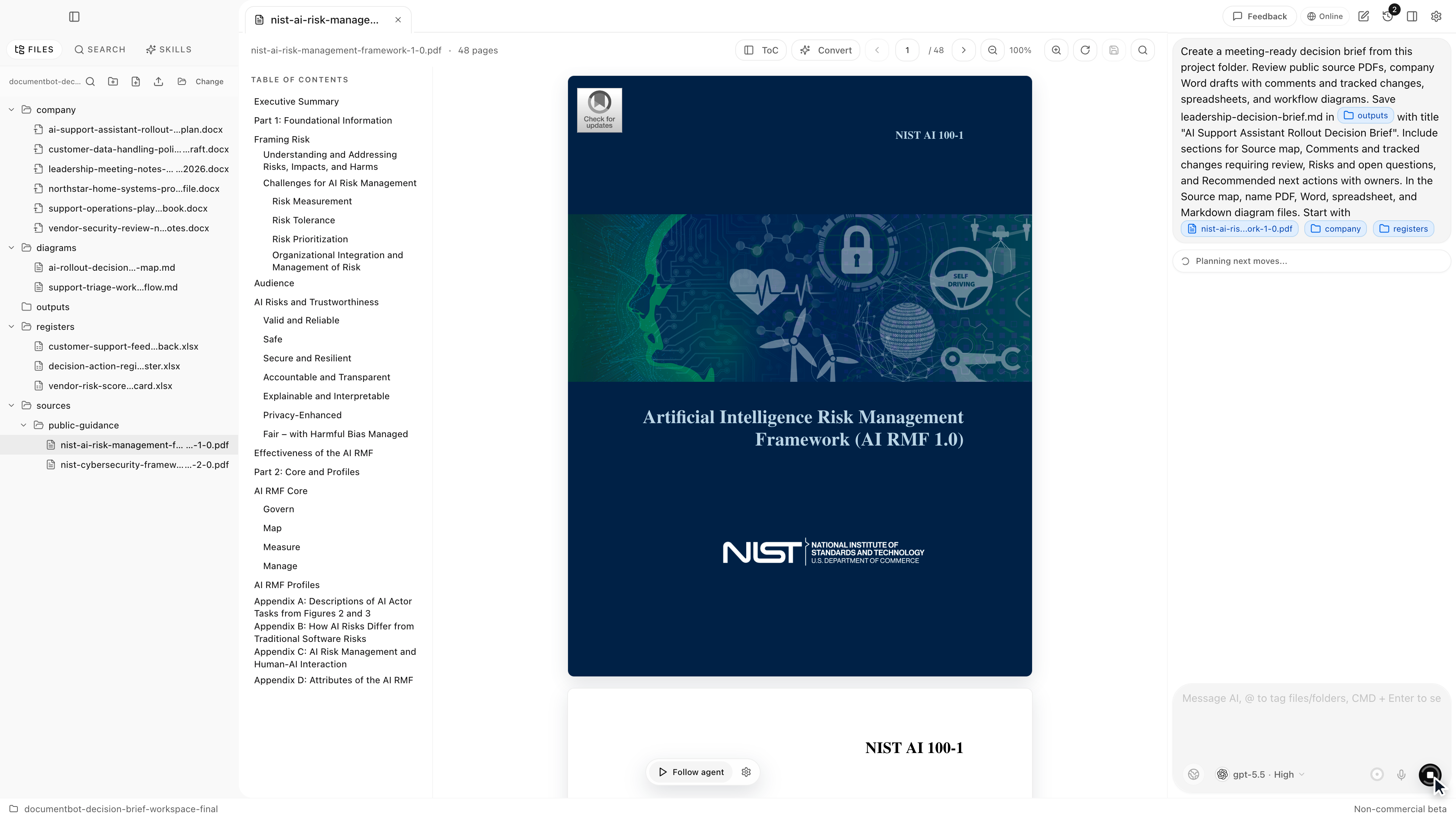Switch to the SEARCH tab
This screenshot has height=819, width=1456.
click(100, 49)
